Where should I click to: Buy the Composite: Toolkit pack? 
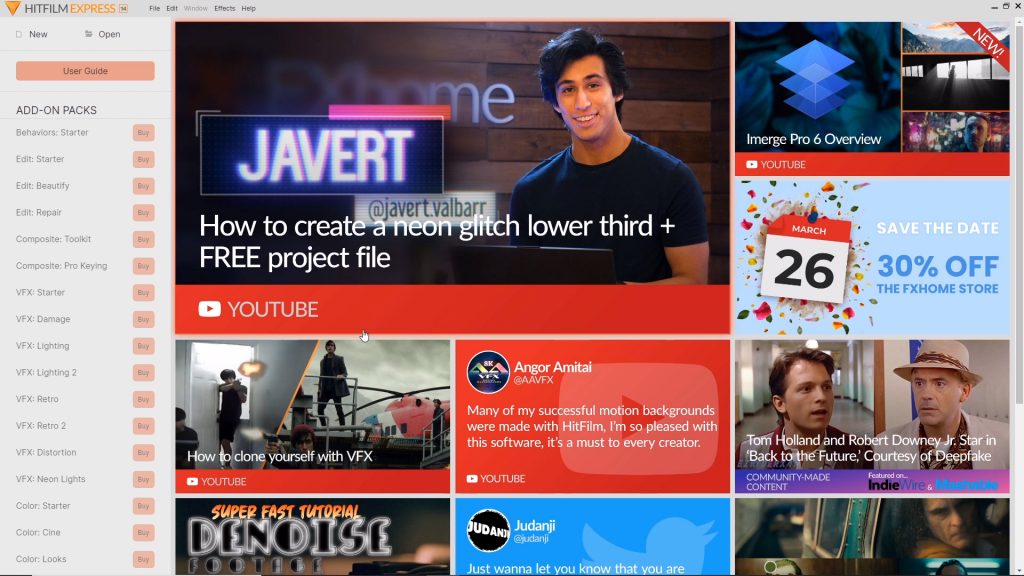tap(144, 239)
